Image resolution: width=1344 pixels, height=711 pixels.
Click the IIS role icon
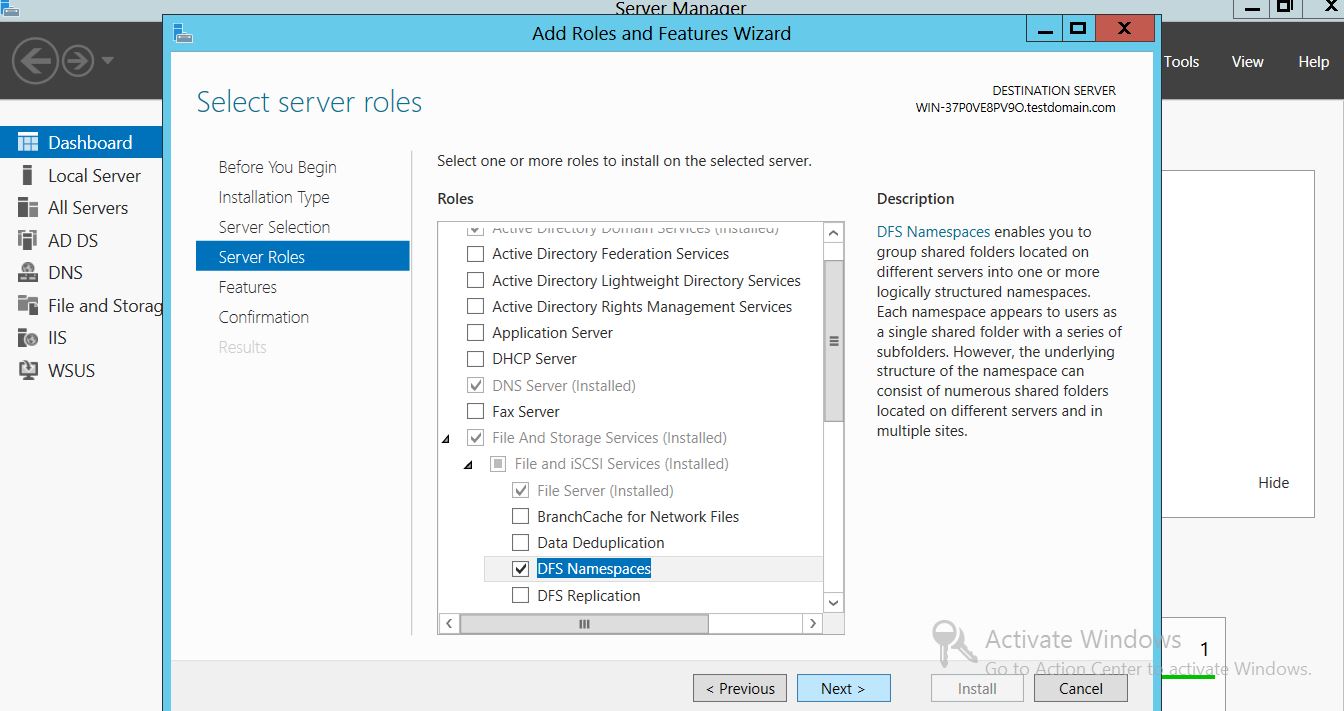28,338
